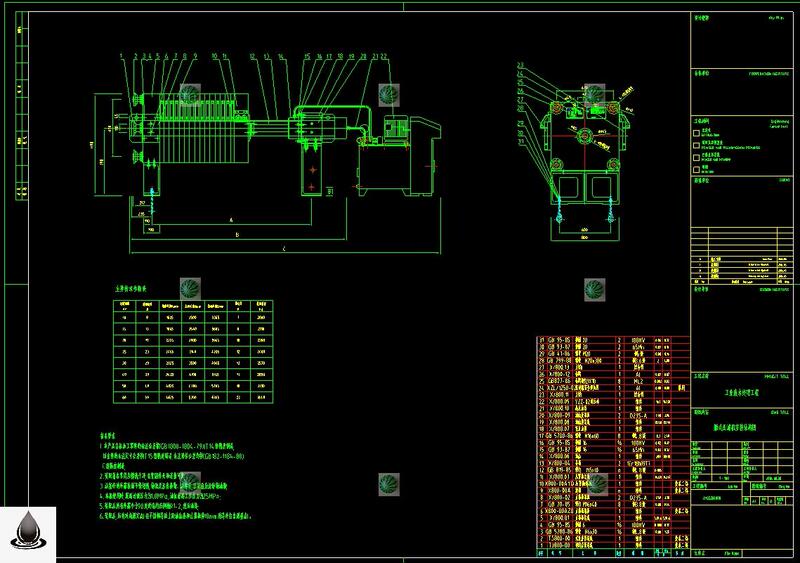The width and height of the screenshot is (800, 563).
Task: Select callout number 22 on the side view
Action: click(x=384, y=56)
